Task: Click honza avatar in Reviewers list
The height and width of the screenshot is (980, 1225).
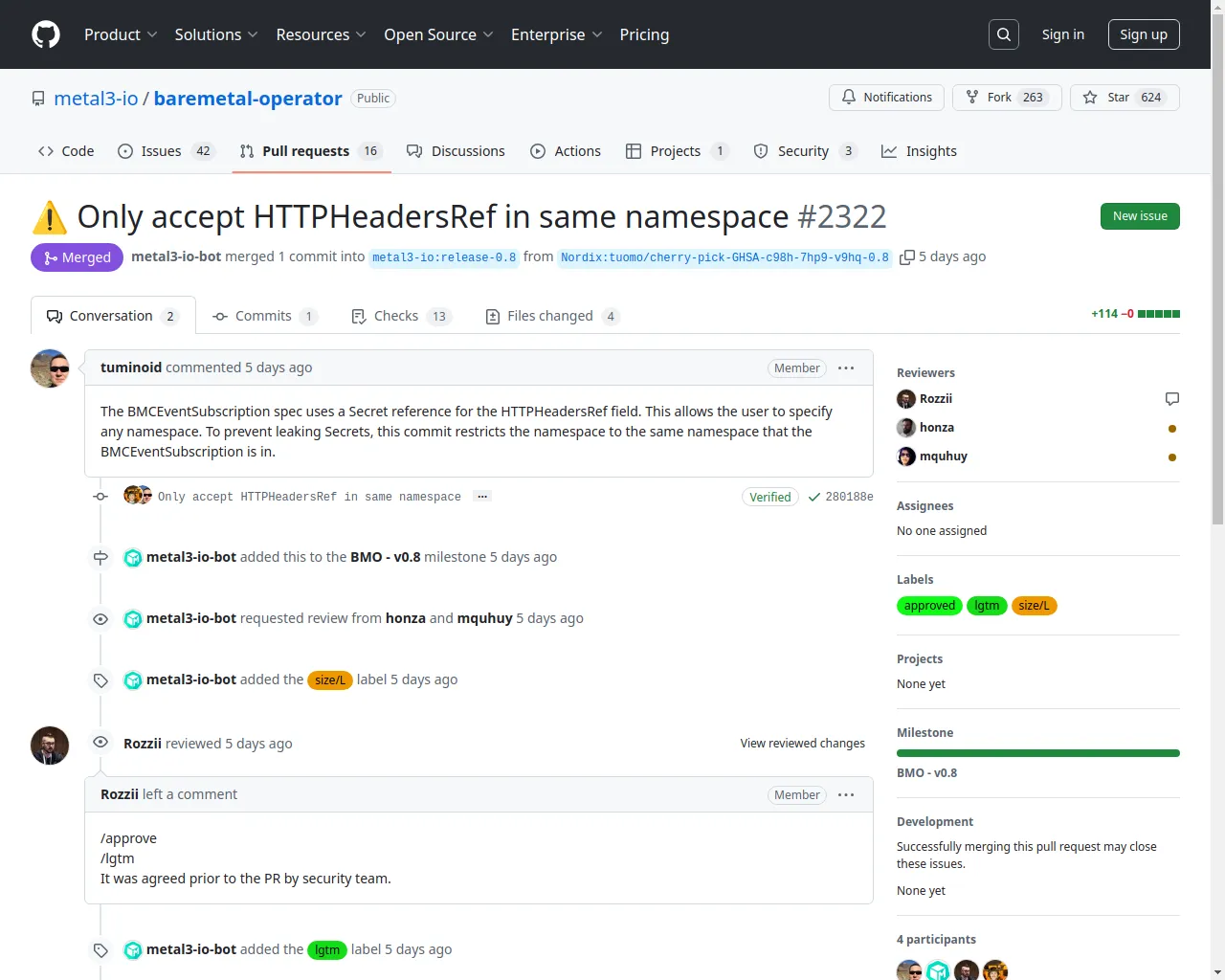Action: (906, 428)
